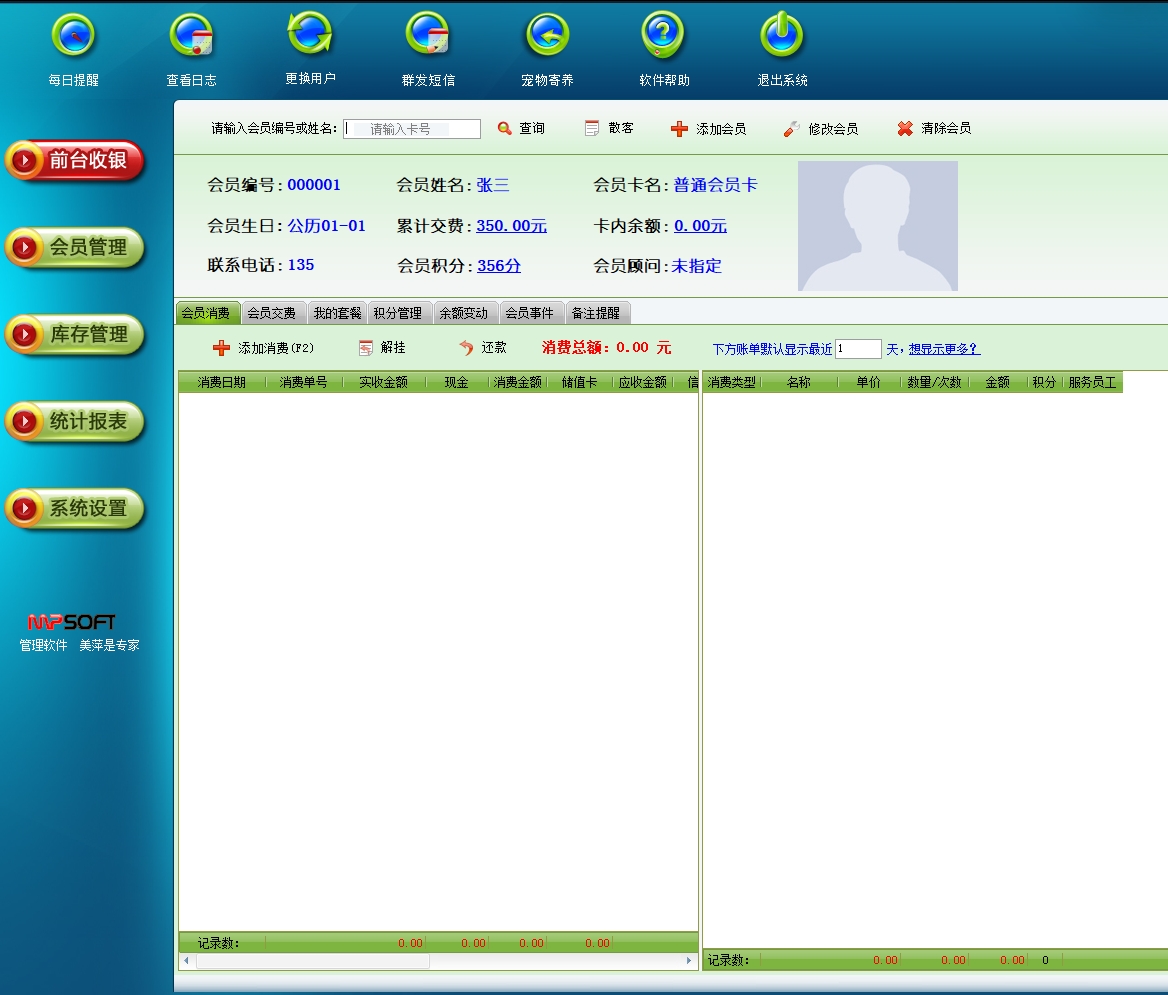Switch to the 积分管理 tab
Image resolution: width=1168 pixels, height=995 pixels.
(x=398, y=313)
